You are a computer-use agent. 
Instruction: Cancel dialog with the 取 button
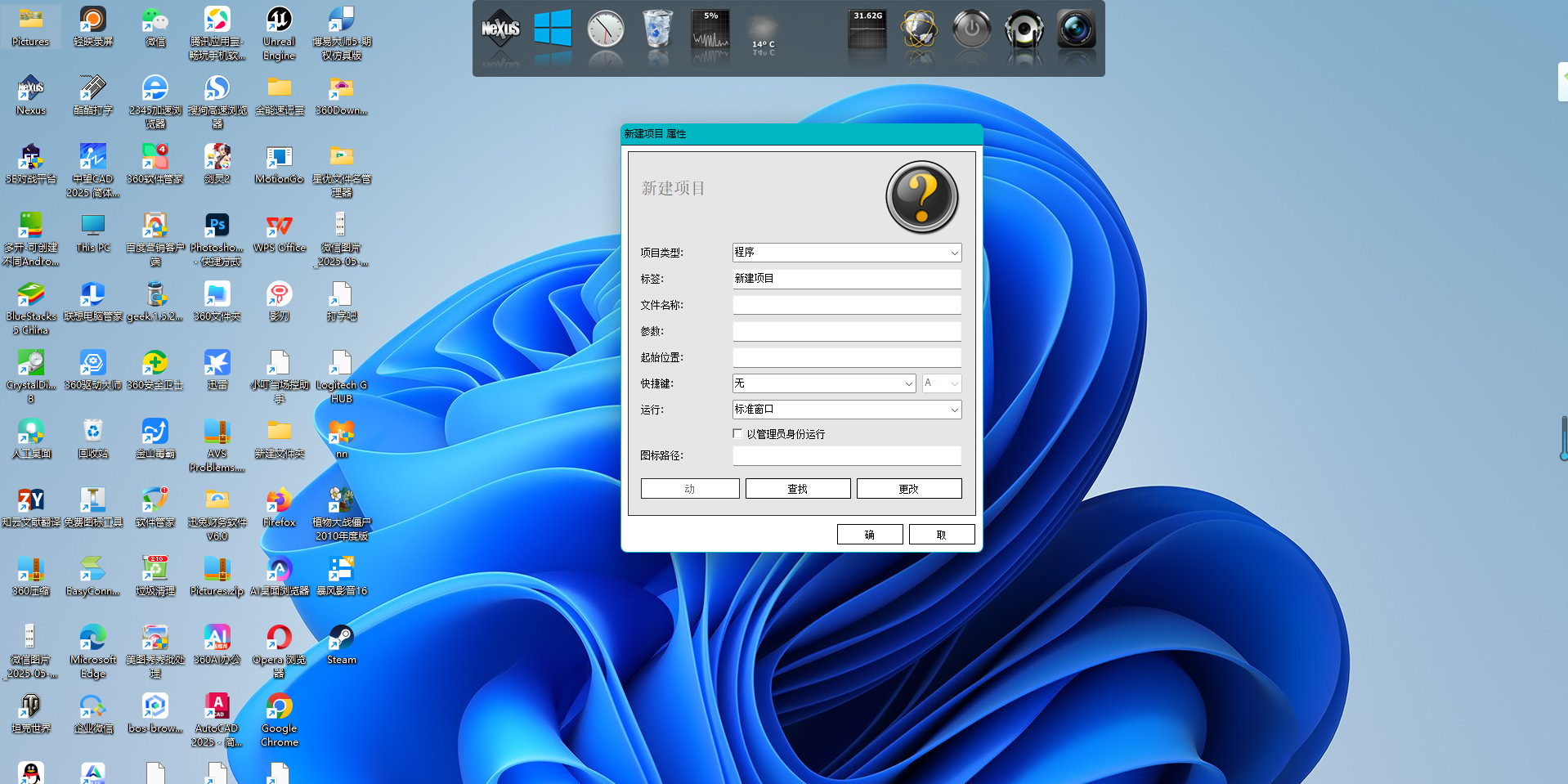(x=941, y=535)
